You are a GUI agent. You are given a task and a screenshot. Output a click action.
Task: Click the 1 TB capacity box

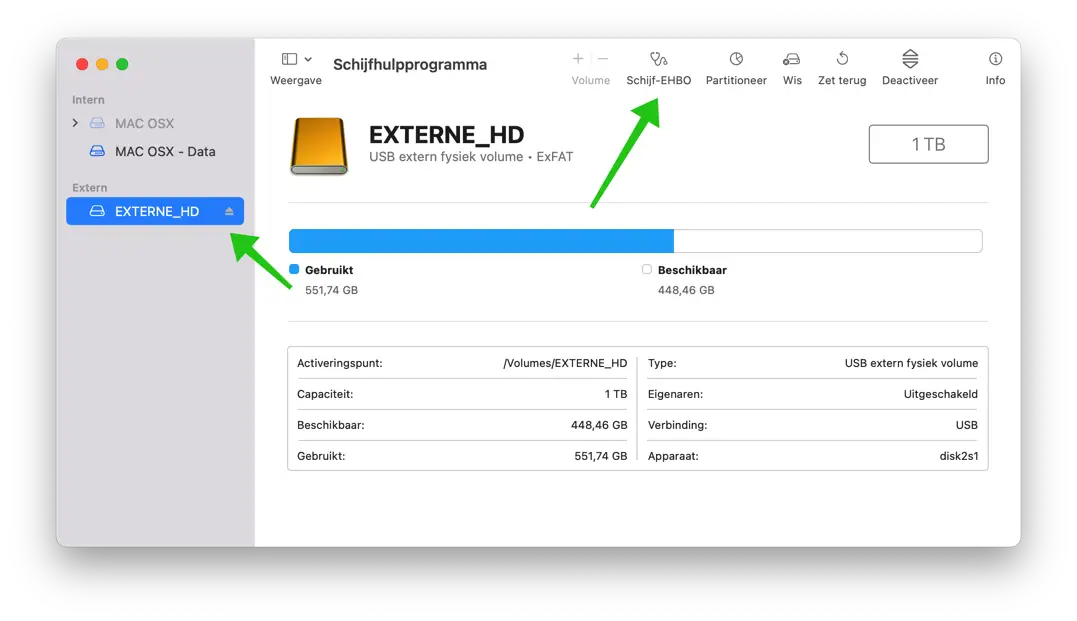[x=928, y=144]
